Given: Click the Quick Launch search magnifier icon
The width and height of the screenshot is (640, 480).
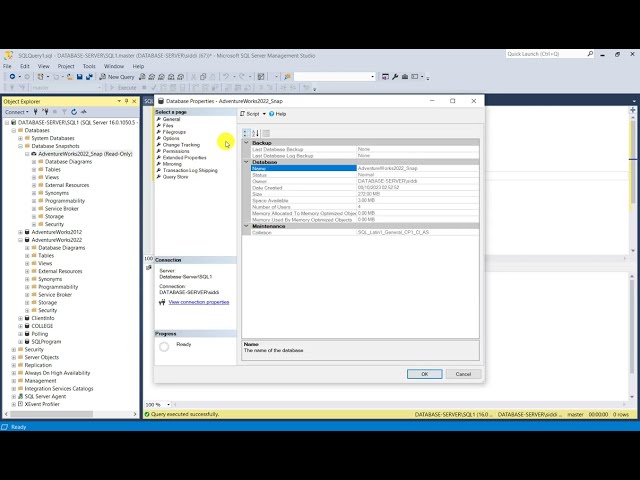Looking at the screenshot, I should pos(590,54).
